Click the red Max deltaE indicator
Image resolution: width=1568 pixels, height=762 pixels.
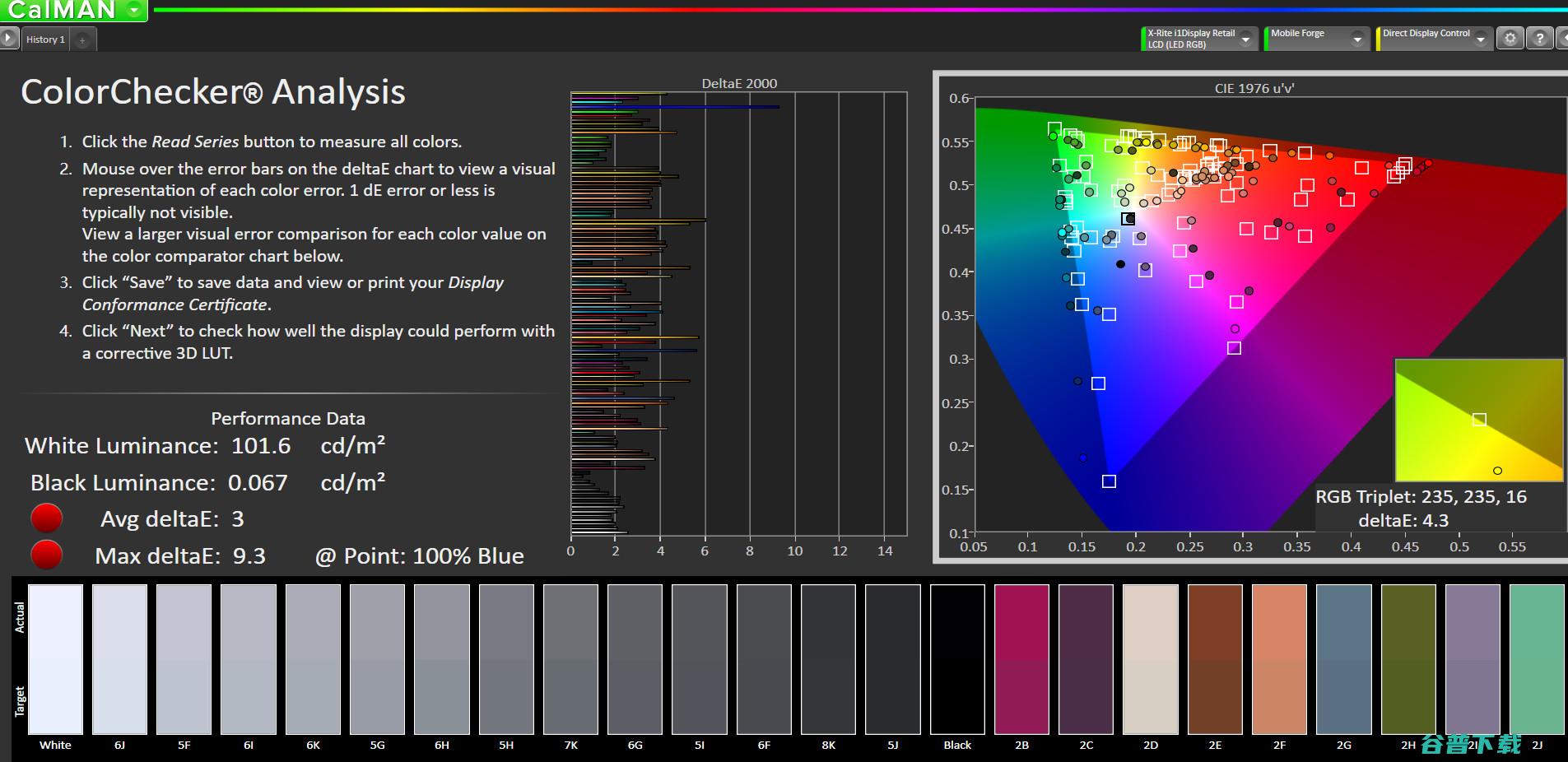46,555
